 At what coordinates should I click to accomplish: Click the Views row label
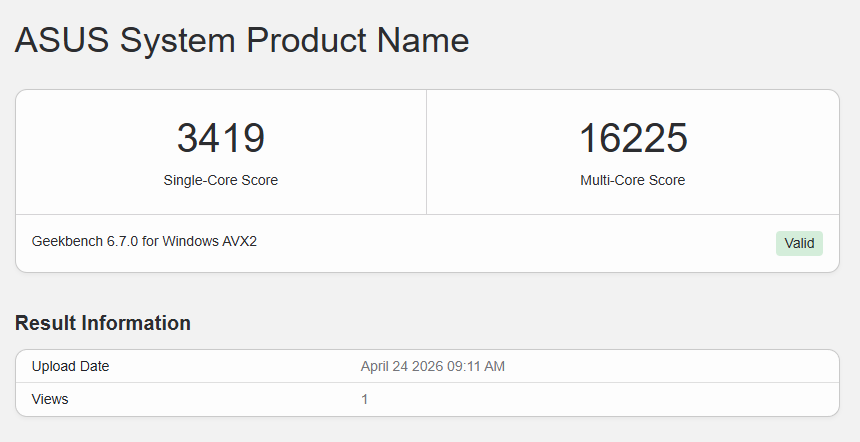[x=50, y=399]
